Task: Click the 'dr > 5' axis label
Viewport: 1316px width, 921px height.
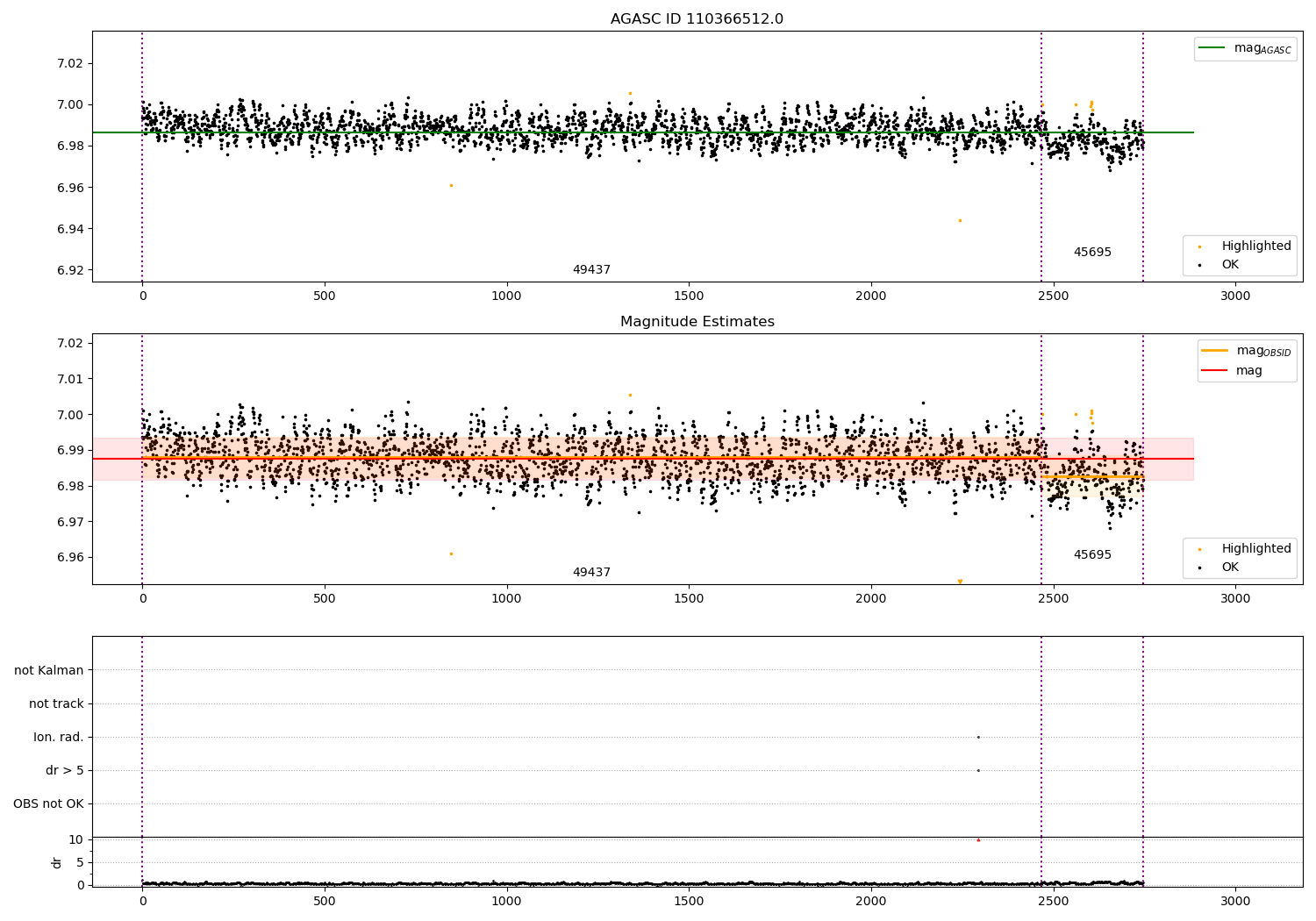Action: pyautogui.click(x=65, y=771)
